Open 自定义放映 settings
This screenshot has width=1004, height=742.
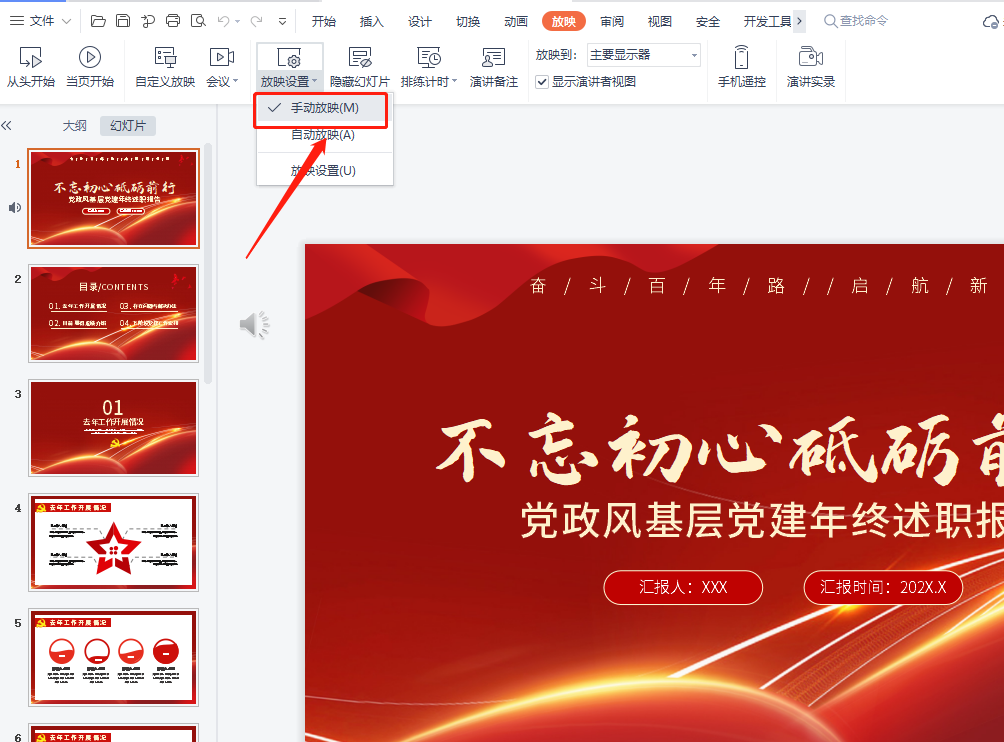(165, 67)
